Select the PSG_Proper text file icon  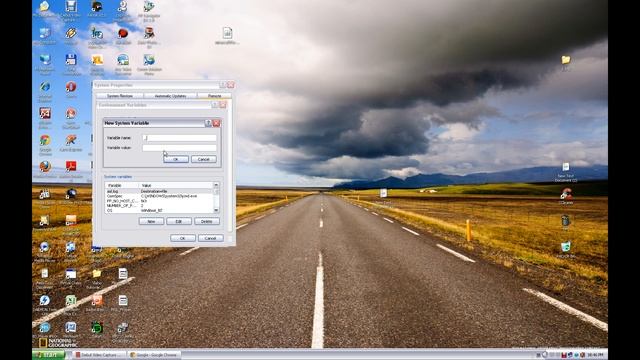123,301
